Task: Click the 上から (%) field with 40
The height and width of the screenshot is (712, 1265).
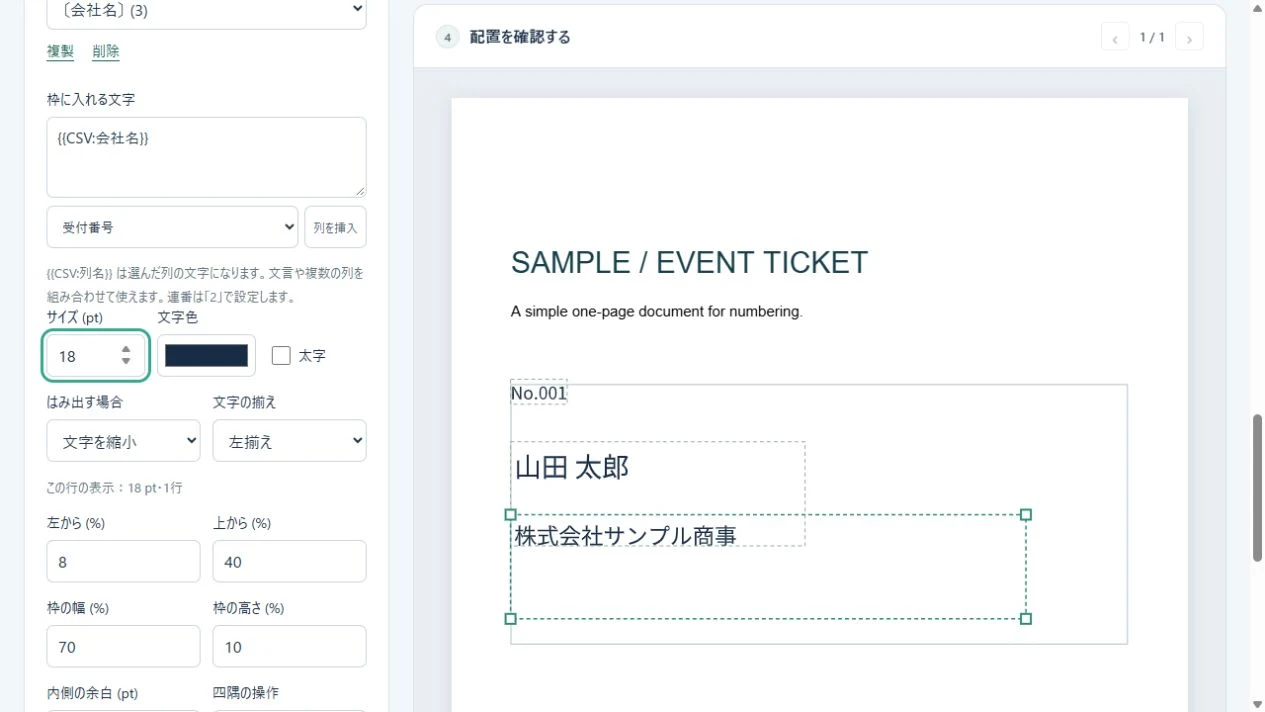Action: (289, 562)
